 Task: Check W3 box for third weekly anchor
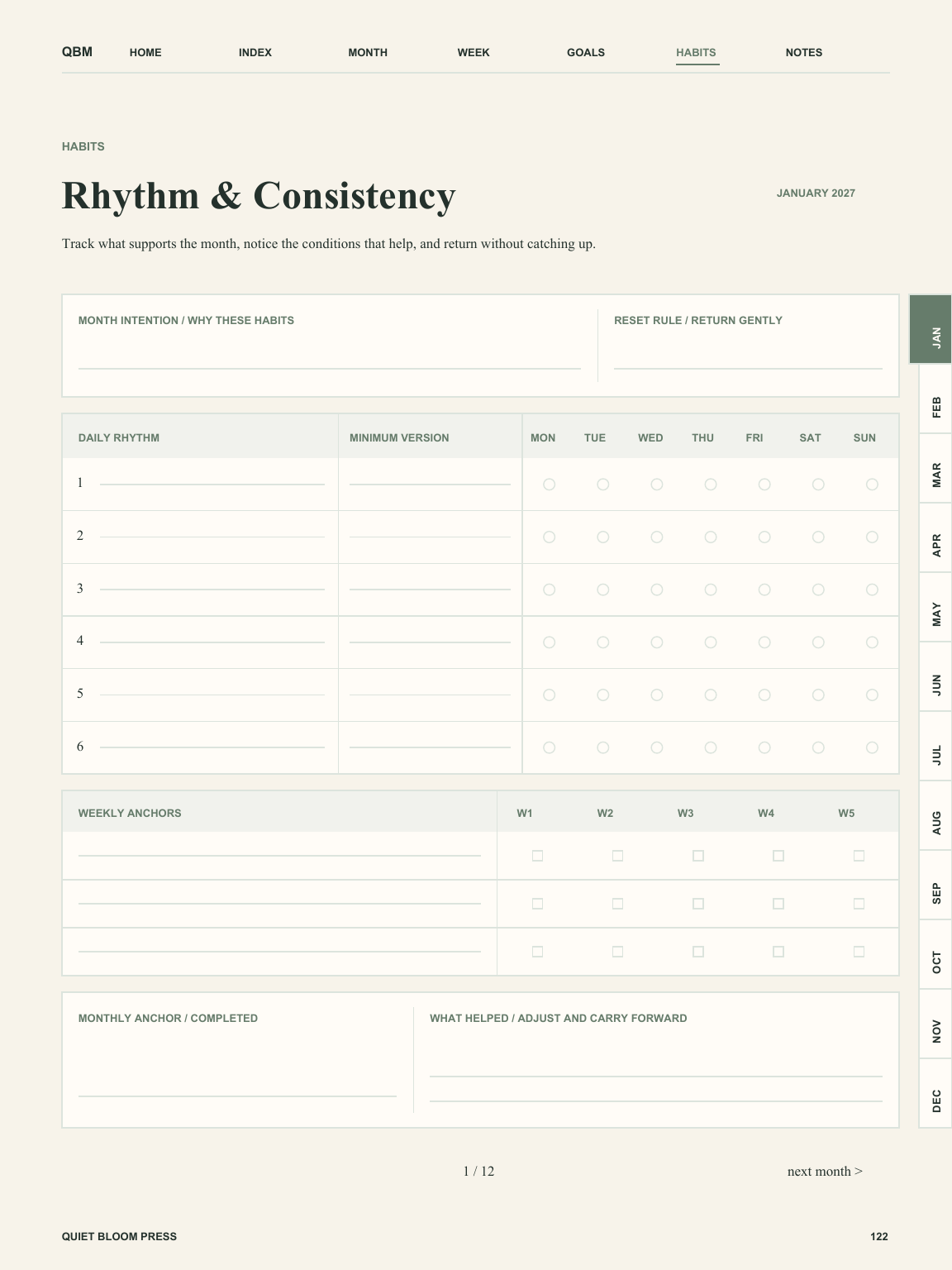(x=698, y=952)
